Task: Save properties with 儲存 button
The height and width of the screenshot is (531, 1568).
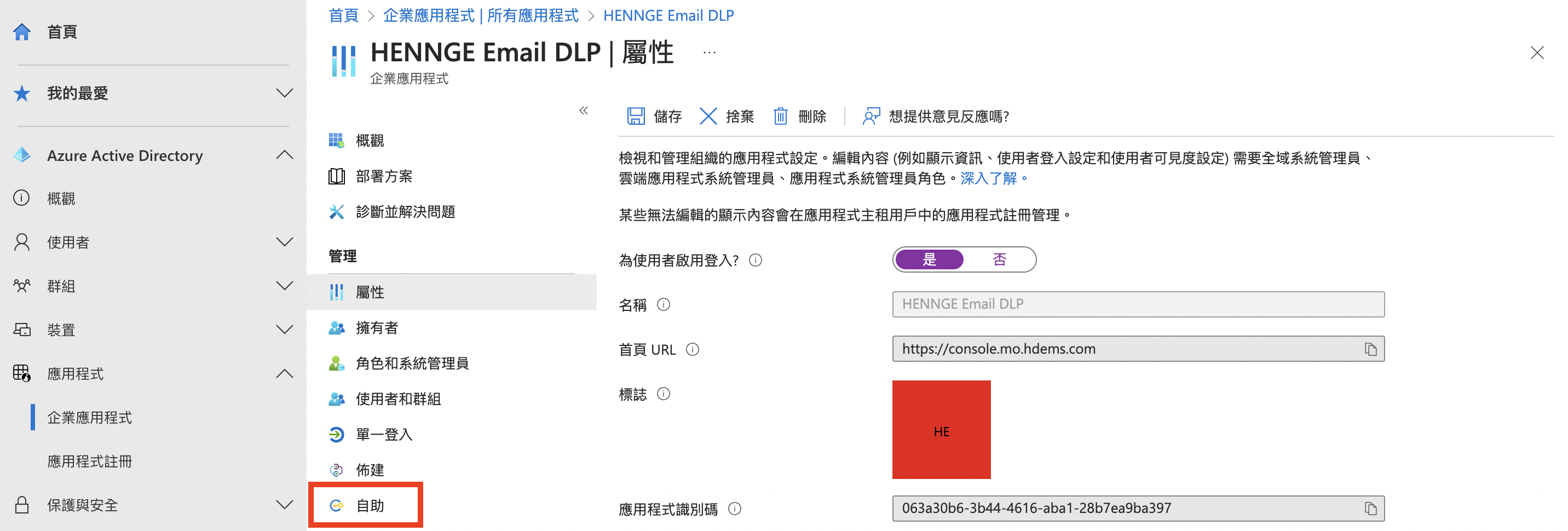Action: (654, 116)
